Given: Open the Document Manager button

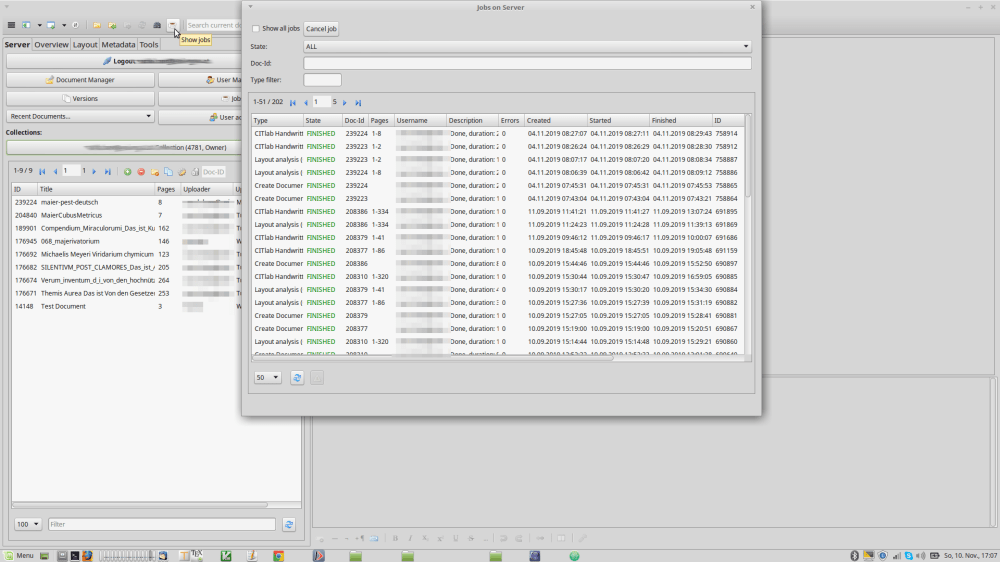Looking at the screenshot, I should click(x=80, y=80).
